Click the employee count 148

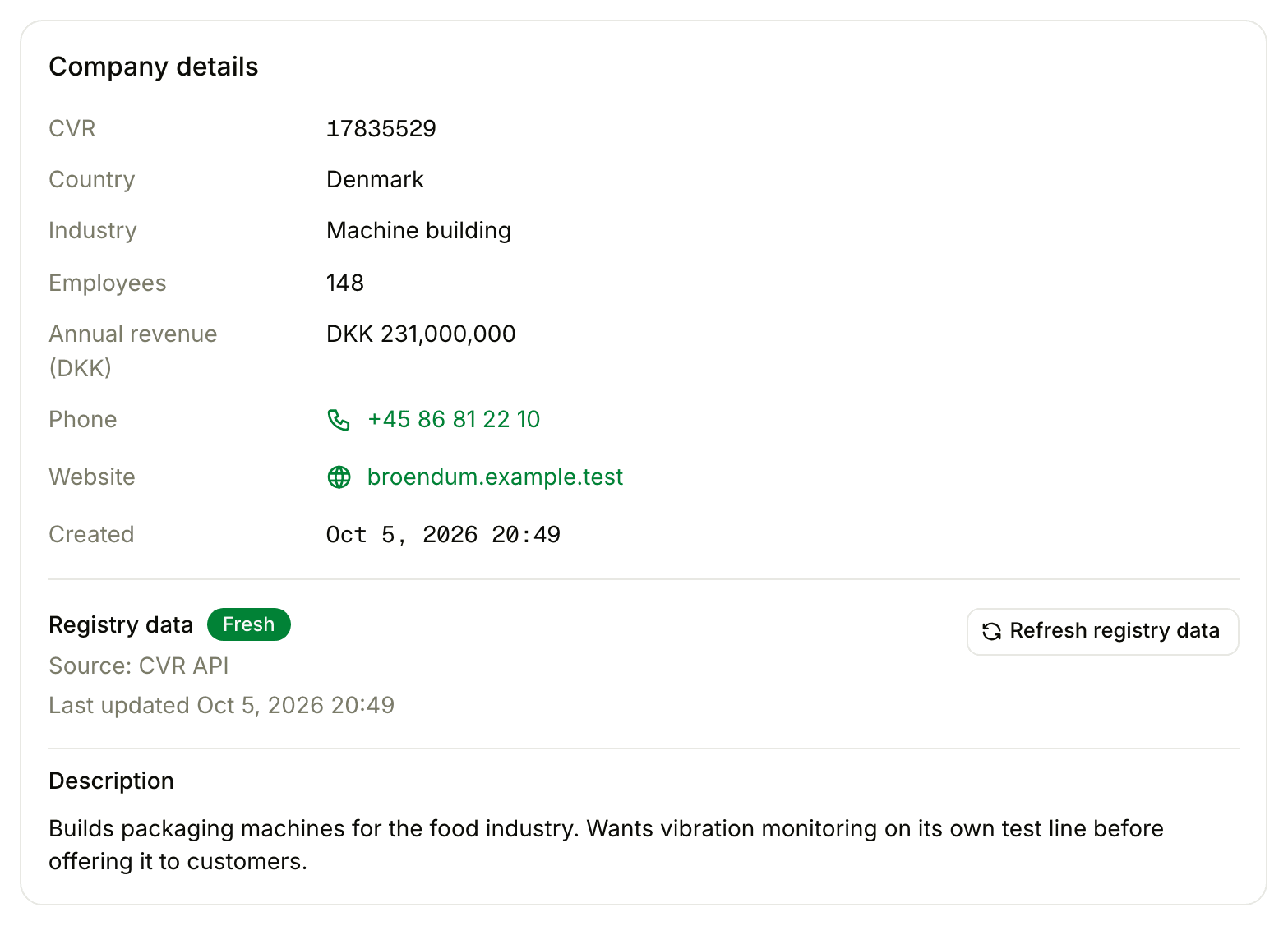coord(345,283)
